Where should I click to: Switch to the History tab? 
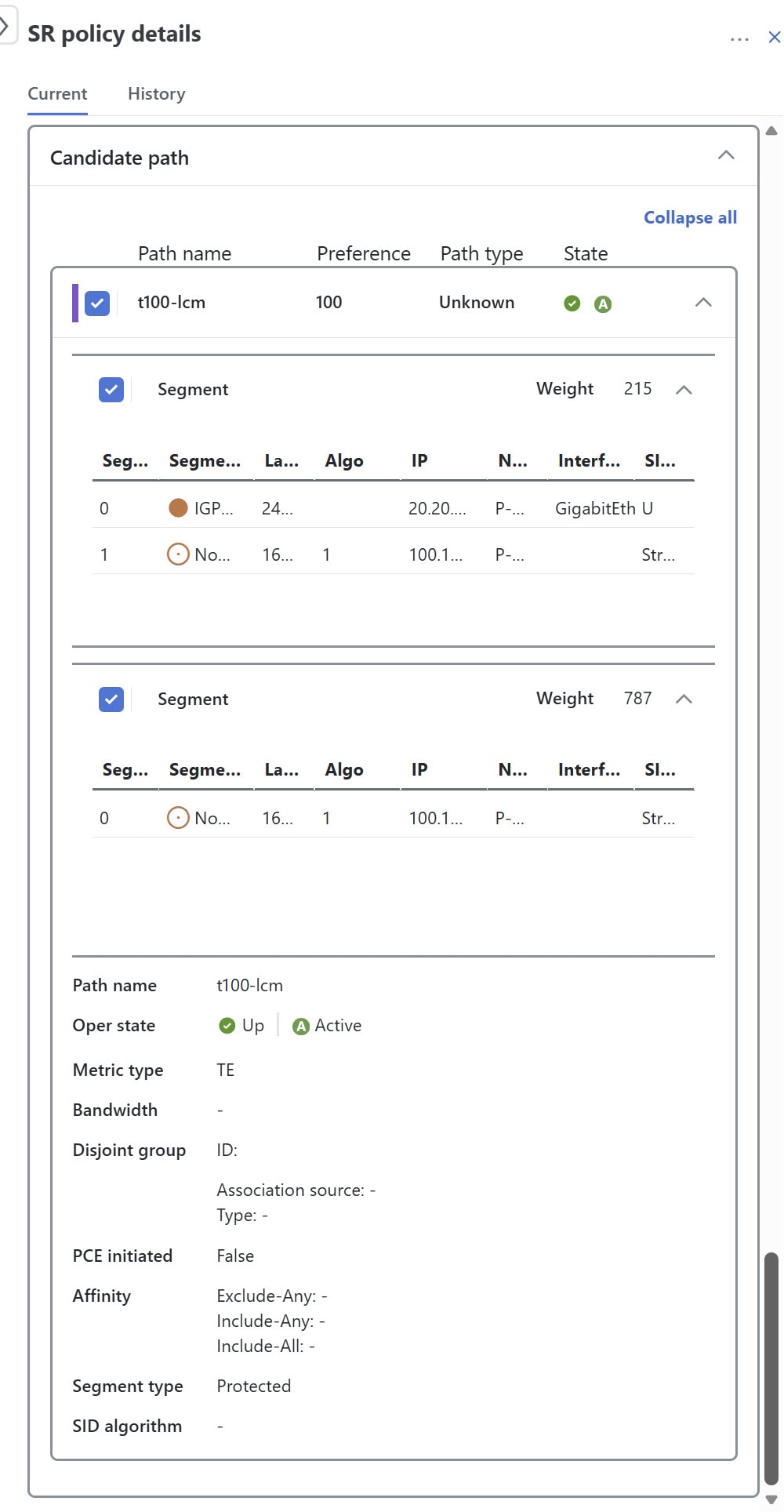point(155,94)
